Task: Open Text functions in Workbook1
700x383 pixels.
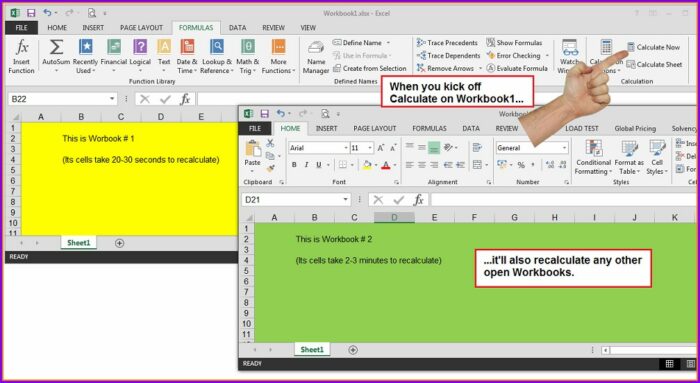Action: point(164,56)
